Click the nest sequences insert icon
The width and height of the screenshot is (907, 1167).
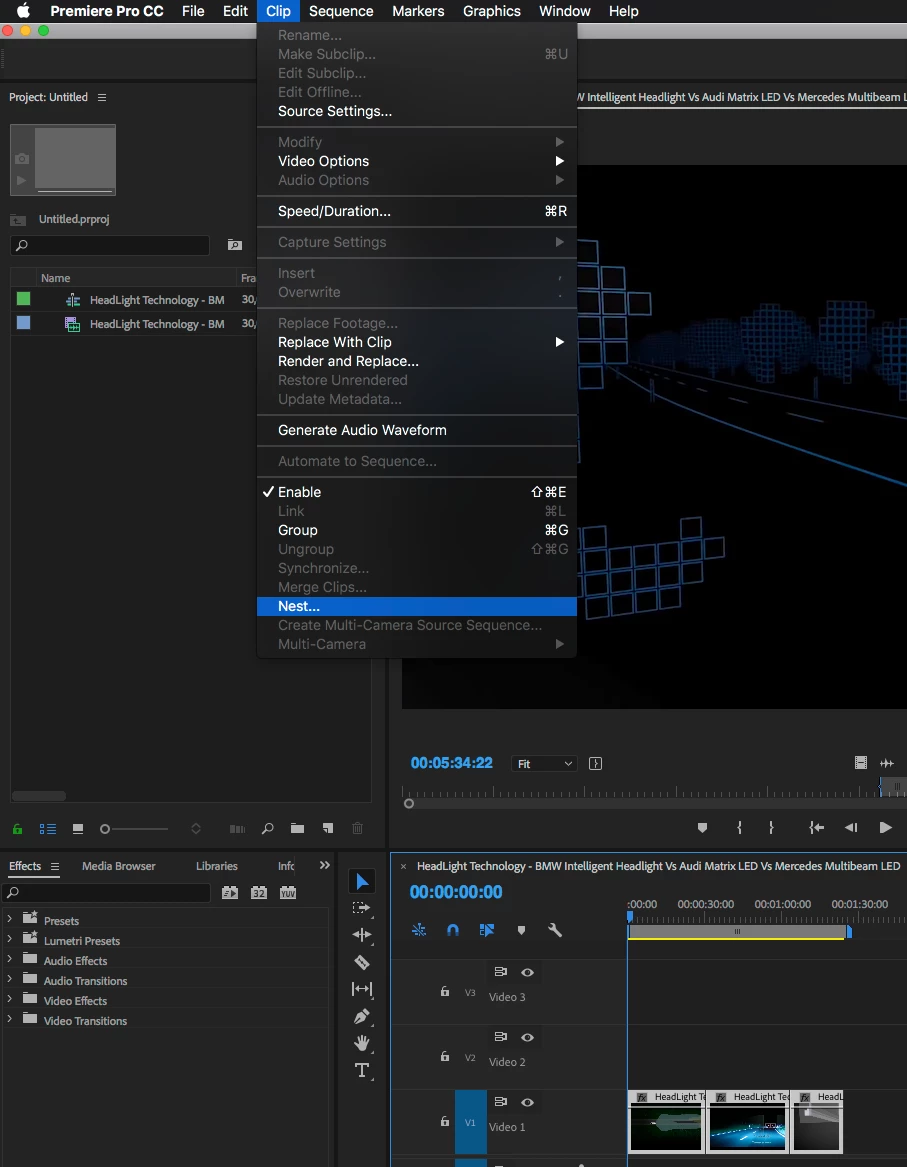click(419, 930)
